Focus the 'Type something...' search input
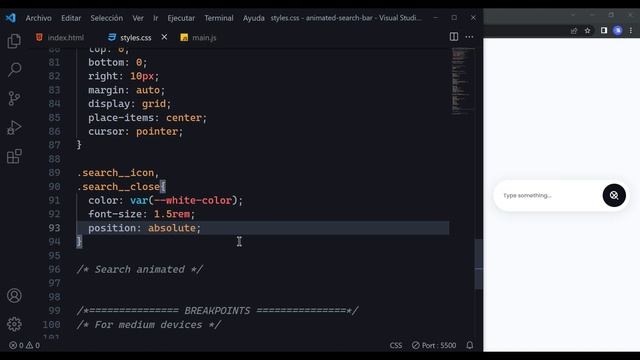This screenshot has width=640, height=360. pos(549,196)
